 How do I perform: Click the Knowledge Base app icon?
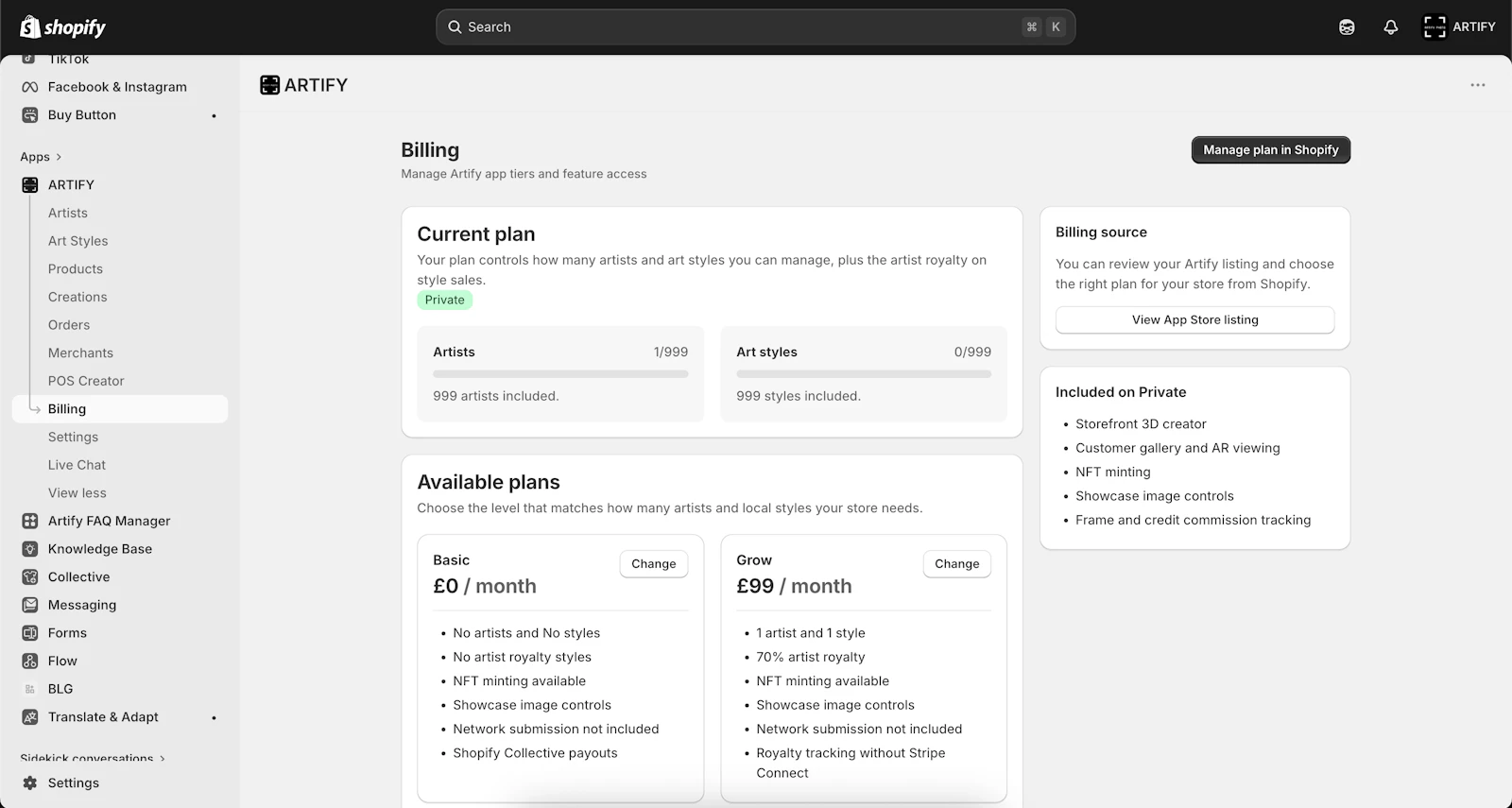click(30, 549)
